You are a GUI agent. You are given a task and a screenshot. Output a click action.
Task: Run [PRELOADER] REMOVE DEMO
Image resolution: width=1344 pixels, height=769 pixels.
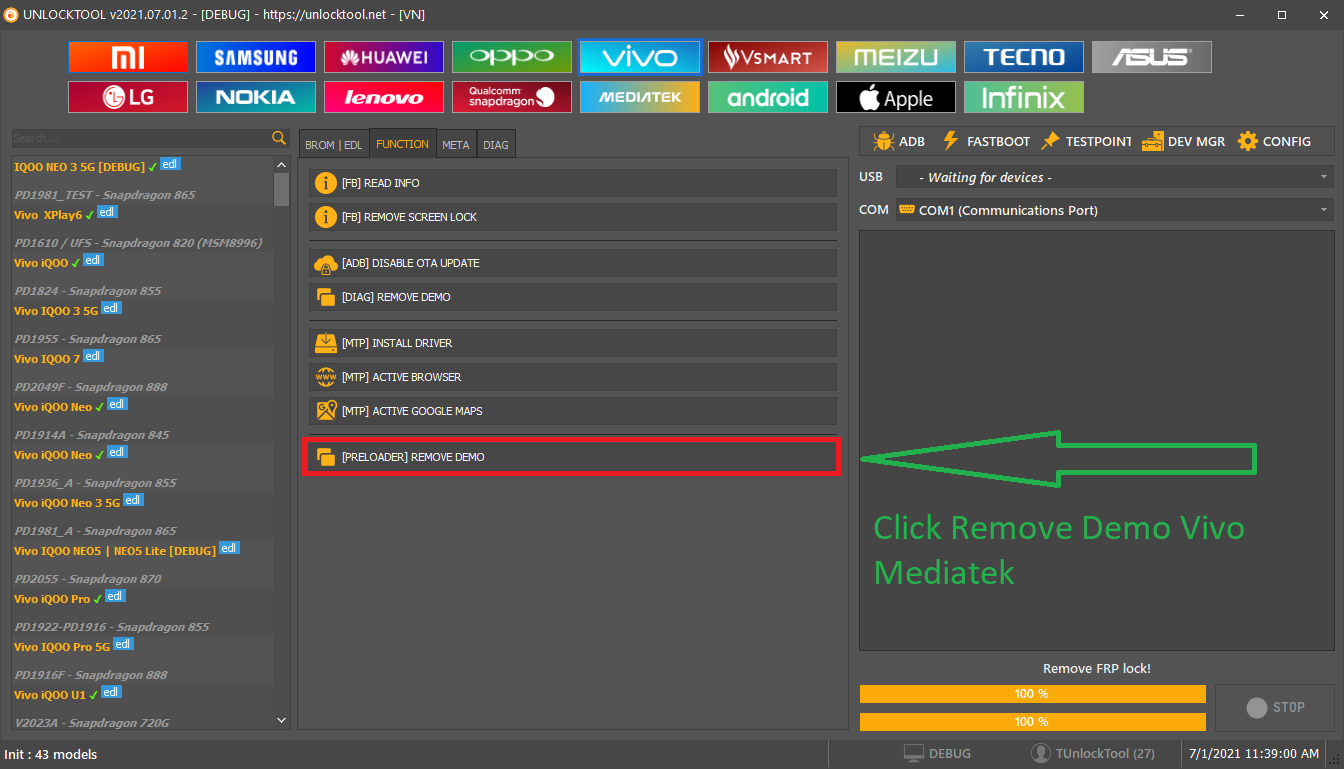[x=572, y=457]
